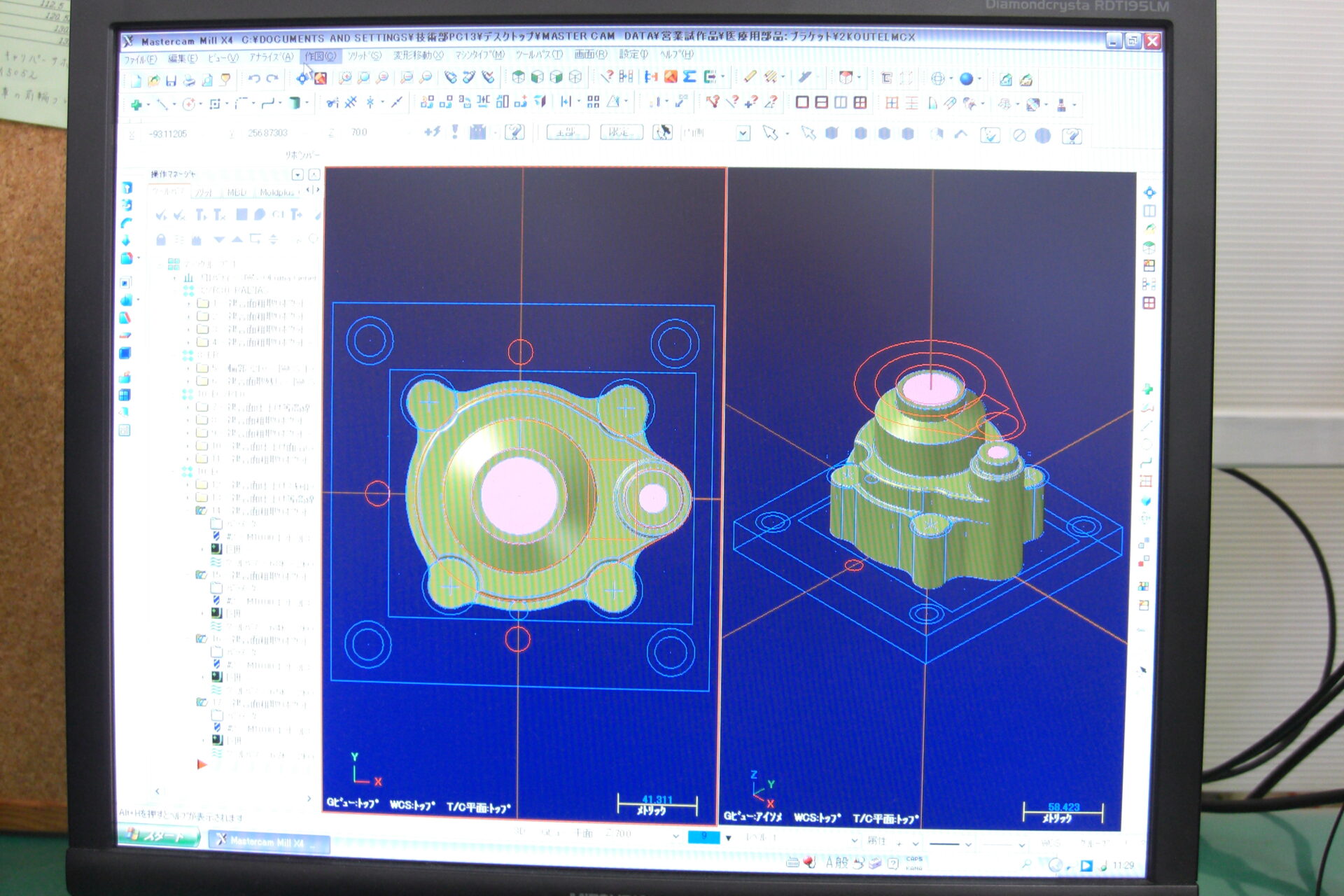The image size is (1344, 896).
Task: Open dropdown arrow beside the rectangle tool
Action: tap(227, 105)
